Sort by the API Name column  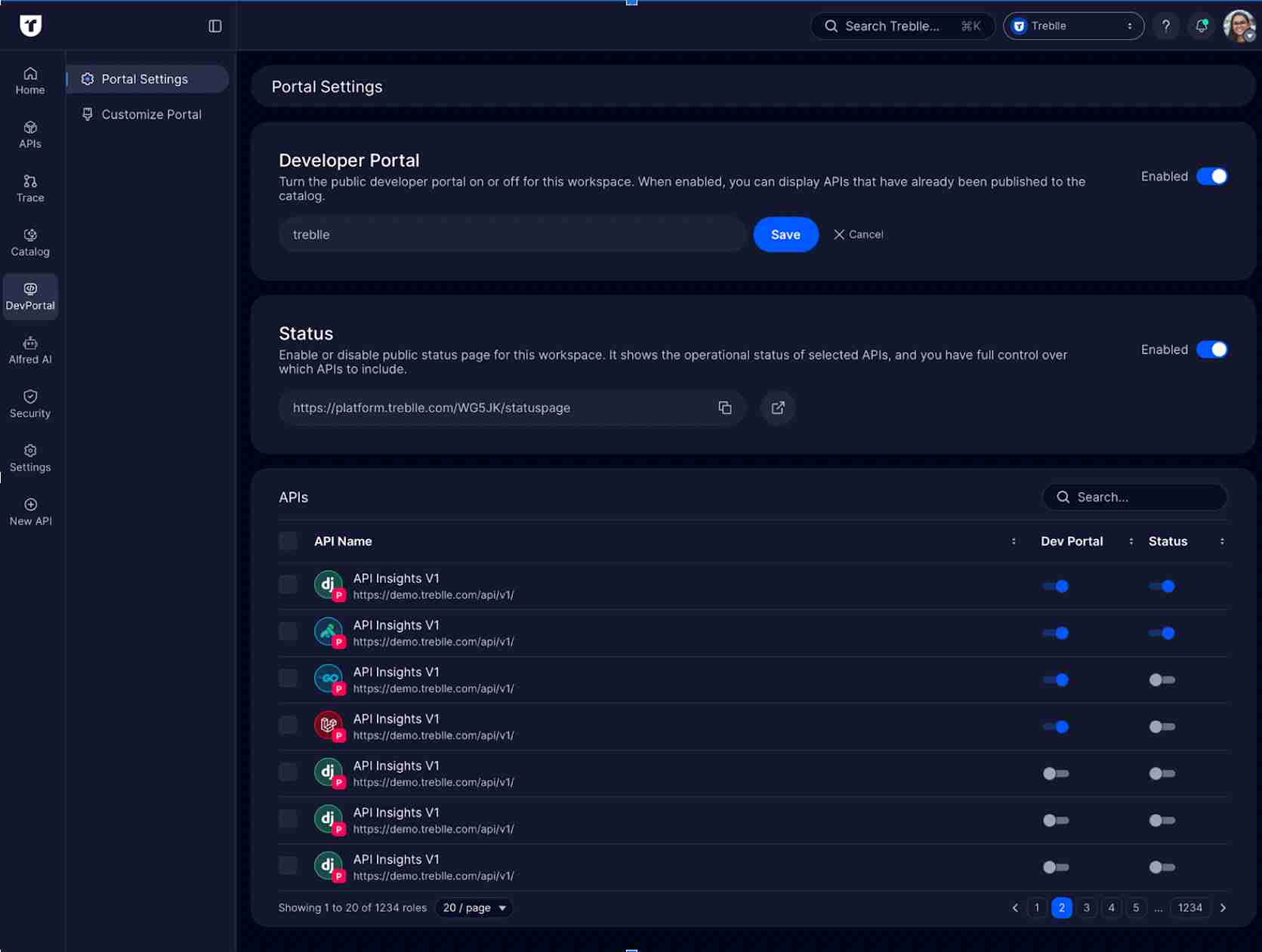tap(1013, 541)
